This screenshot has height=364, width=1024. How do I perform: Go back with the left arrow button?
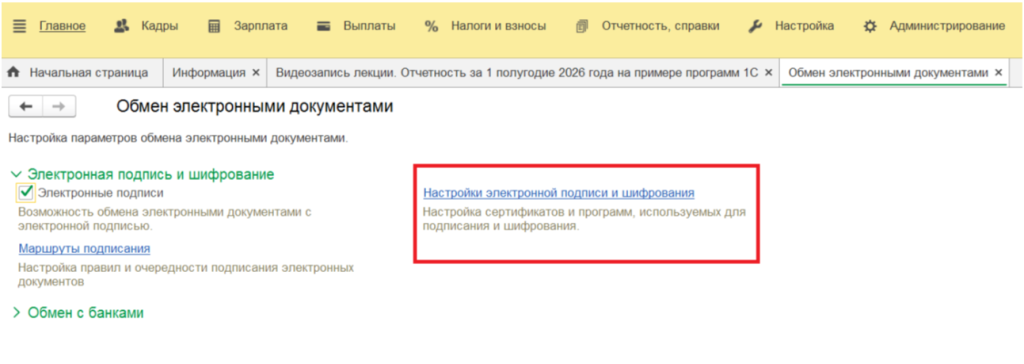point(25,107)
